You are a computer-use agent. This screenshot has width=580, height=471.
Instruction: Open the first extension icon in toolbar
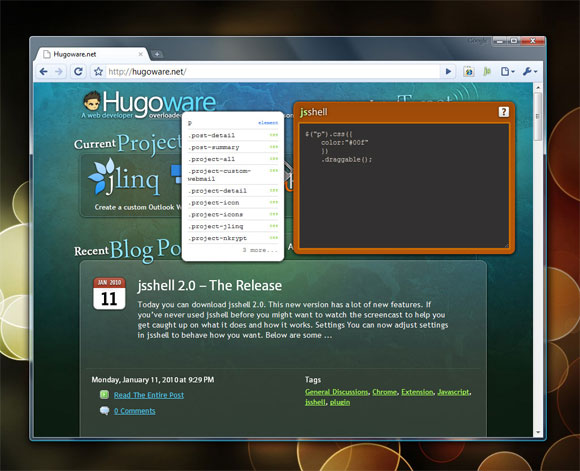[x=469, y=71]
